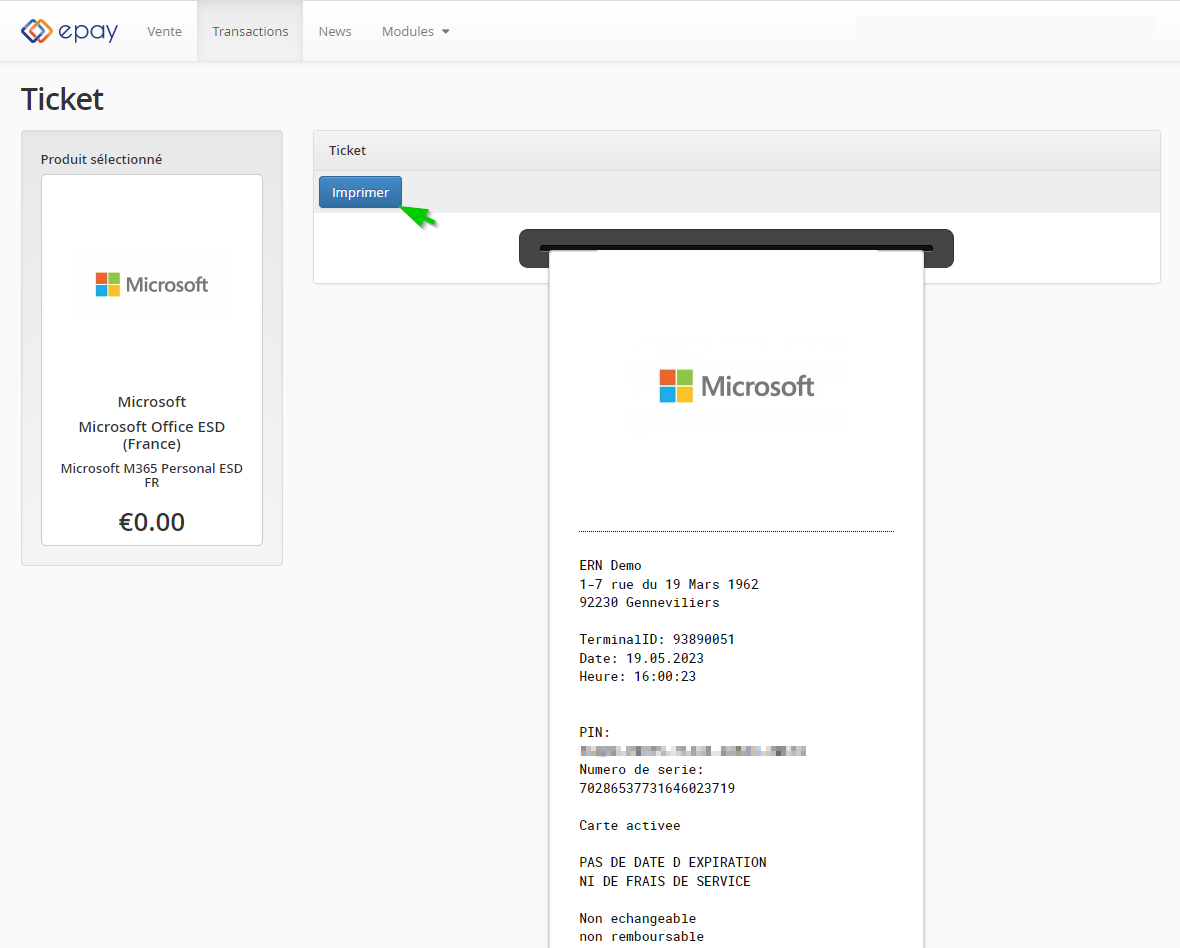Click the 'ERN Demo' line on receipt
The height and width of the screenshot is (948, 1180).
click(x=610, y=565)
